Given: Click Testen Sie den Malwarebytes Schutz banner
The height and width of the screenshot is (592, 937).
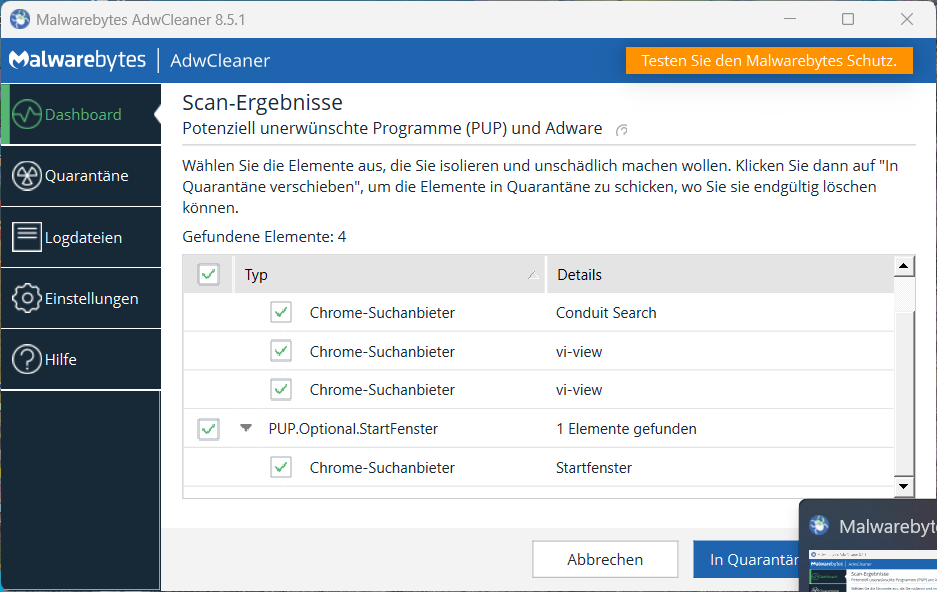Looking at the screenshot, I should (769, 60).
